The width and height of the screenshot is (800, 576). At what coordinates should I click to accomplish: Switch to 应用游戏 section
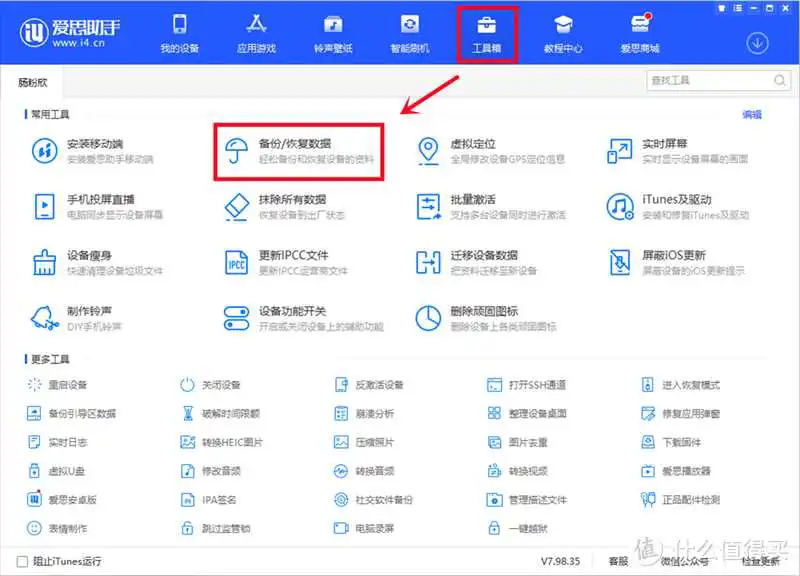point(256,34)
